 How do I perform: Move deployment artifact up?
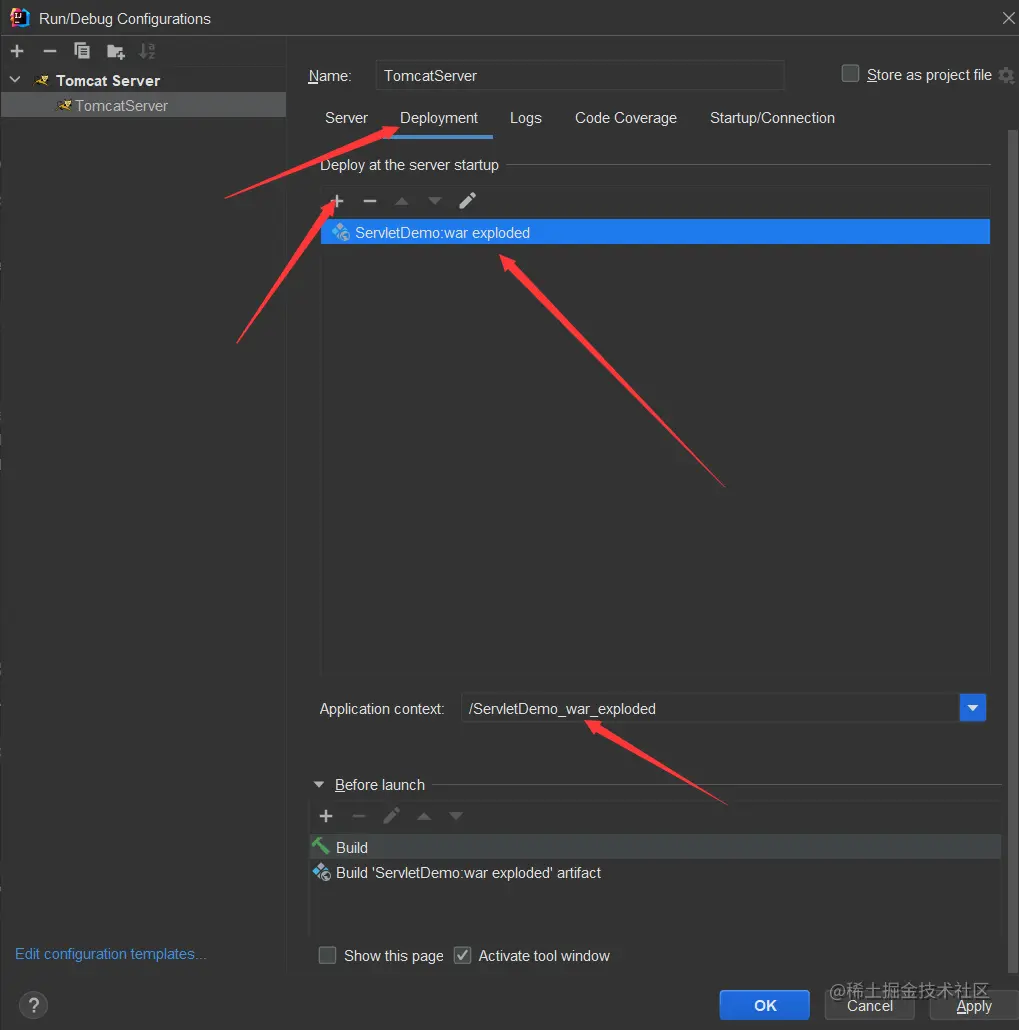pyautogui.click(x=401, y=201)
